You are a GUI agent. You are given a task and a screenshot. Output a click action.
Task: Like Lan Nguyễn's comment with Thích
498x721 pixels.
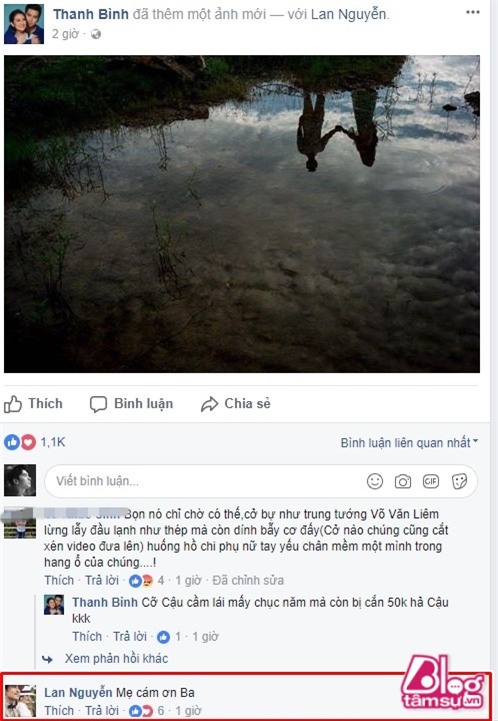[59, 710]
